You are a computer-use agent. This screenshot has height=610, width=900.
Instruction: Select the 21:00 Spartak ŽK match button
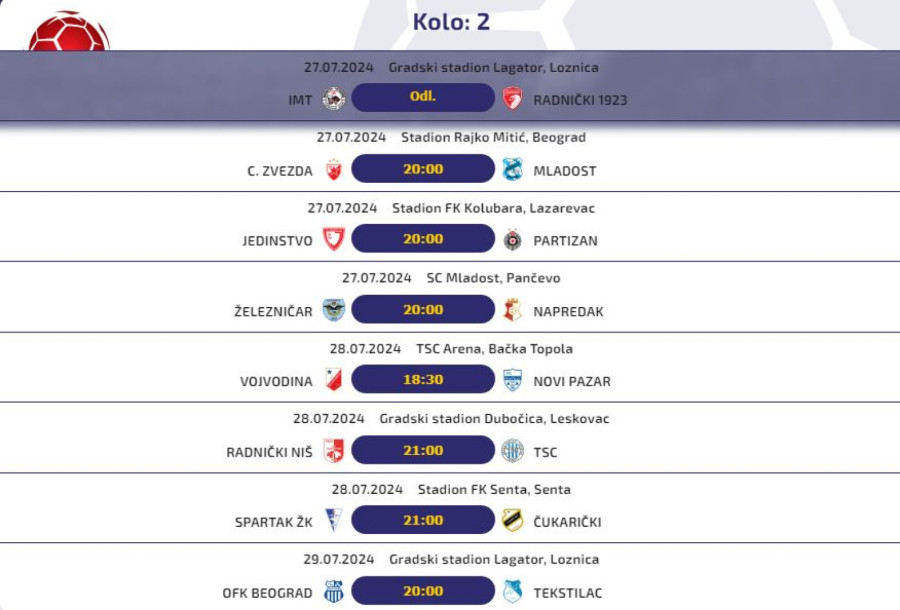422,520
